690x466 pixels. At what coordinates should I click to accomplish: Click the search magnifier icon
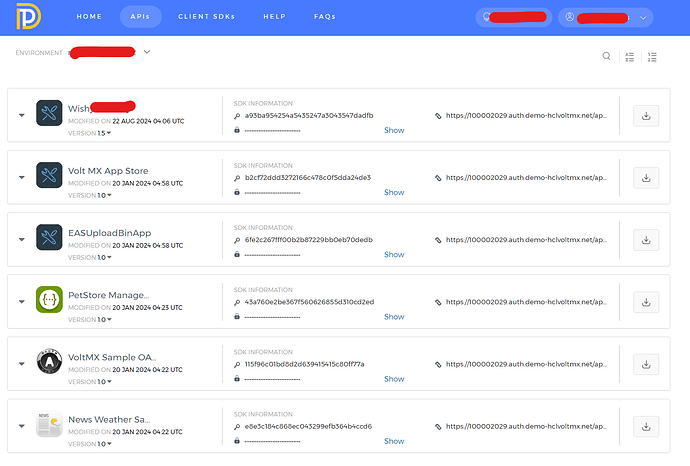(606, 56)
